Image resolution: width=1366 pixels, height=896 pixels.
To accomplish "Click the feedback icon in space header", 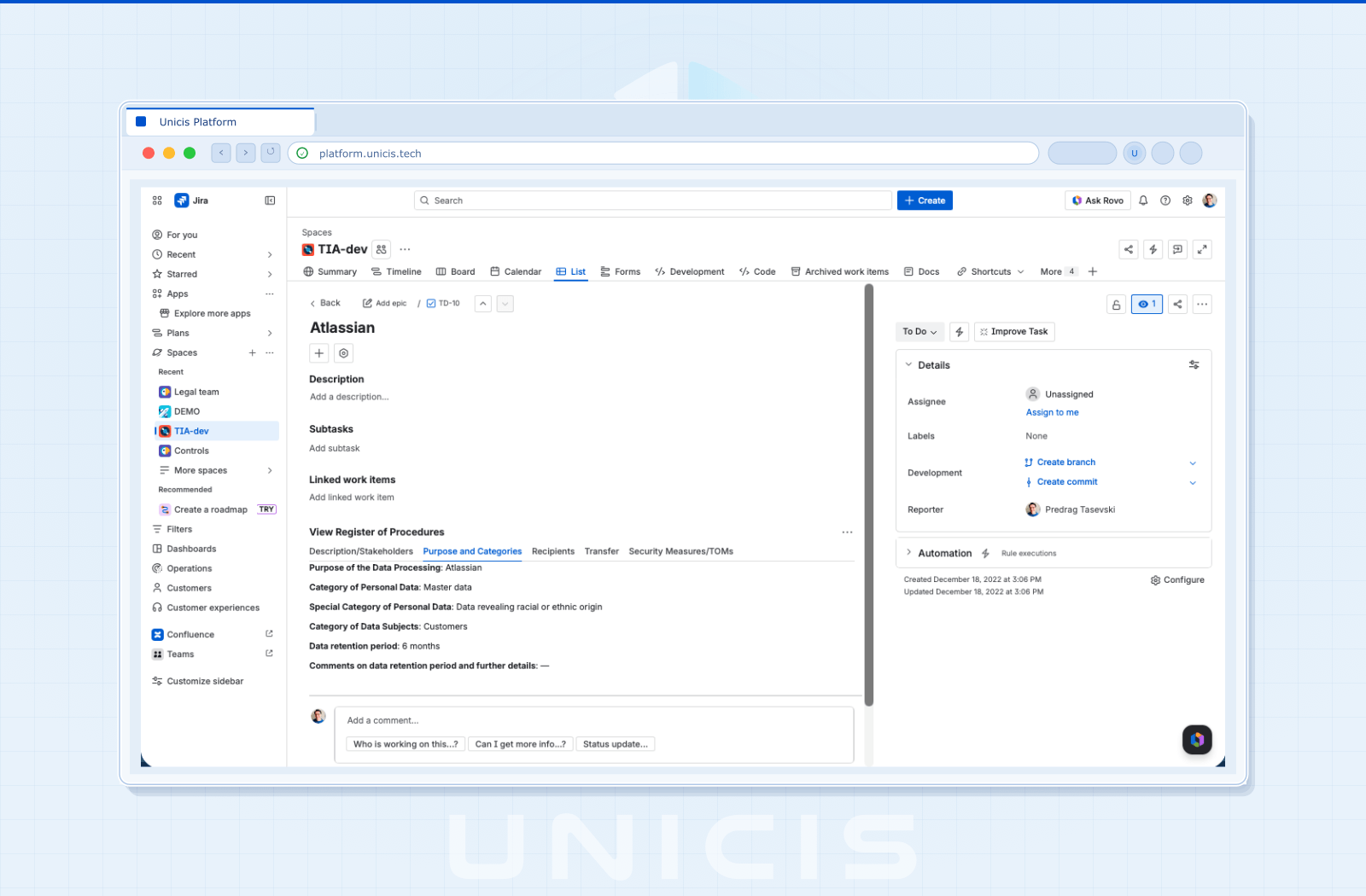I will (1177, 249).
